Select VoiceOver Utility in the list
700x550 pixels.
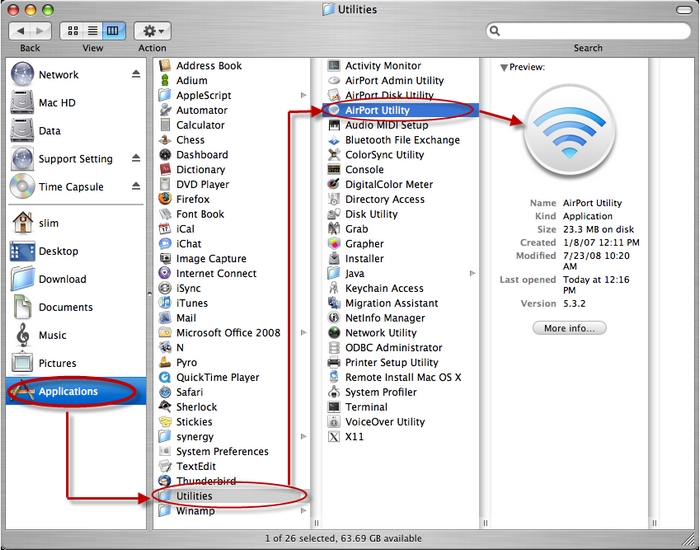click(x=400, y=421)
